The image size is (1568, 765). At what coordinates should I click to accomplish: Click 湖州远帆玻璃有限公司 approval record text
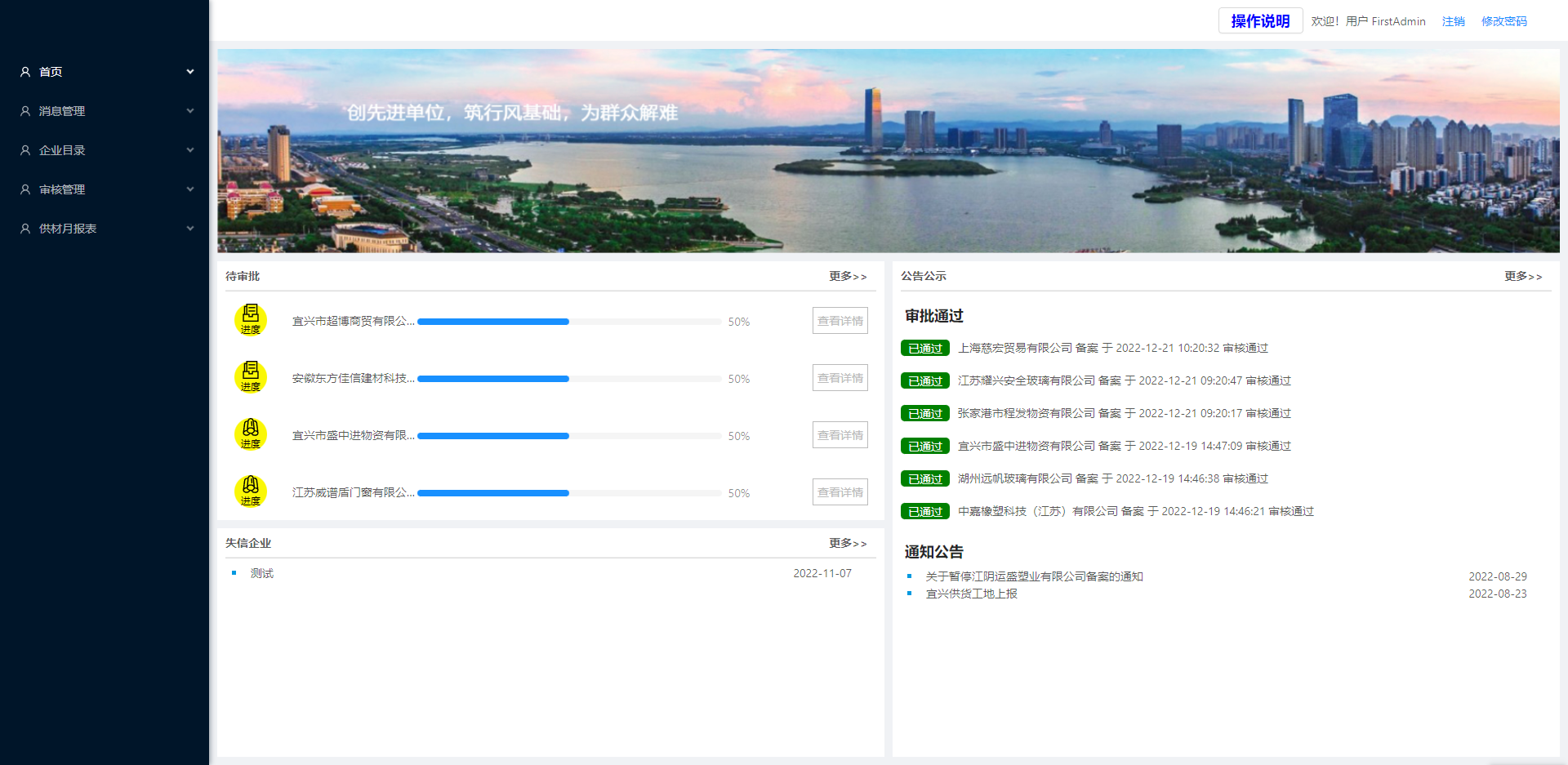[1113, 478]
